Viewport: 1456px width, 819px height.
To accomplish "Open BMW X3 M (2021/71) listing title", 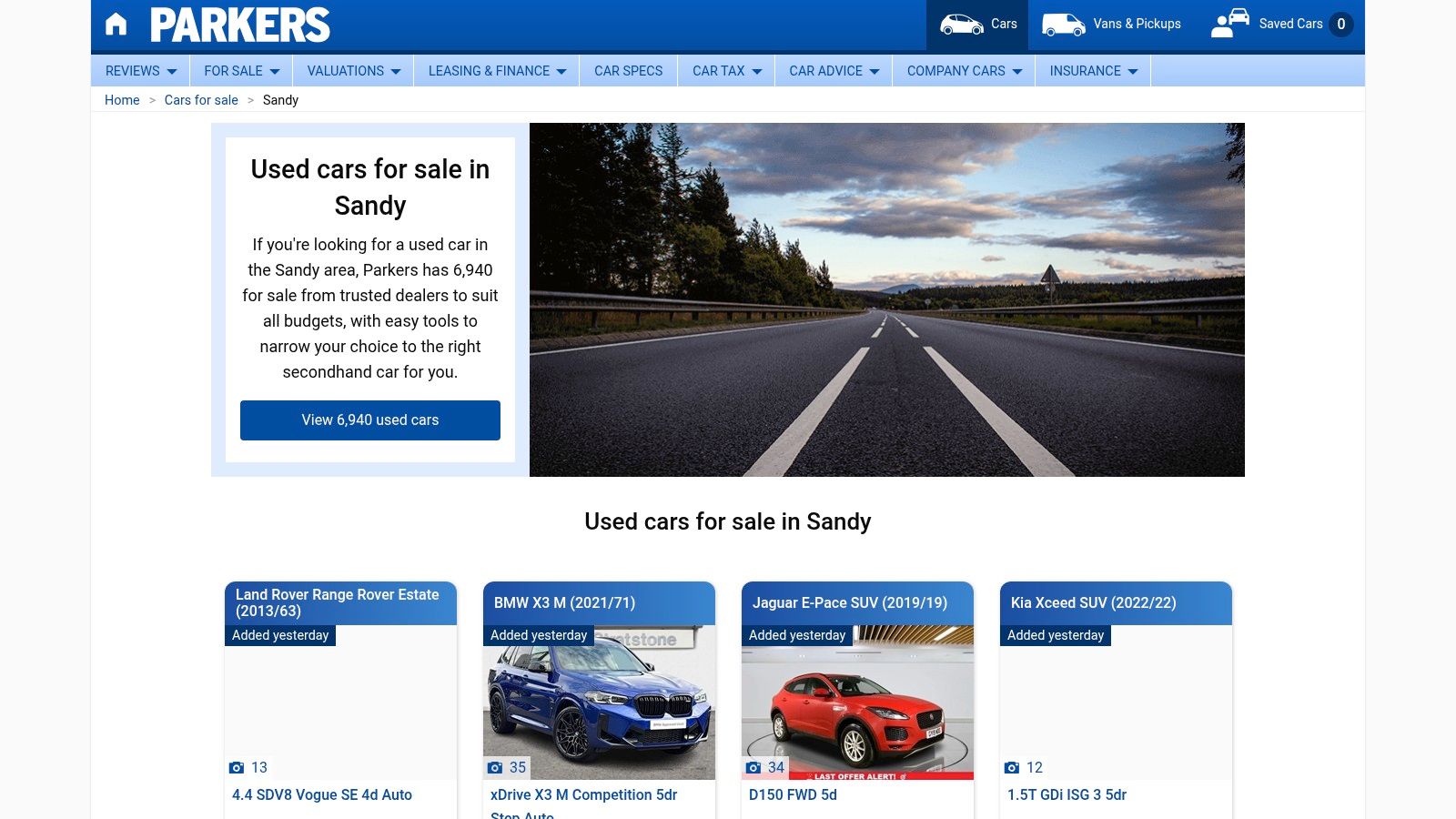I will pyautogui.click(x=564, y=602).
